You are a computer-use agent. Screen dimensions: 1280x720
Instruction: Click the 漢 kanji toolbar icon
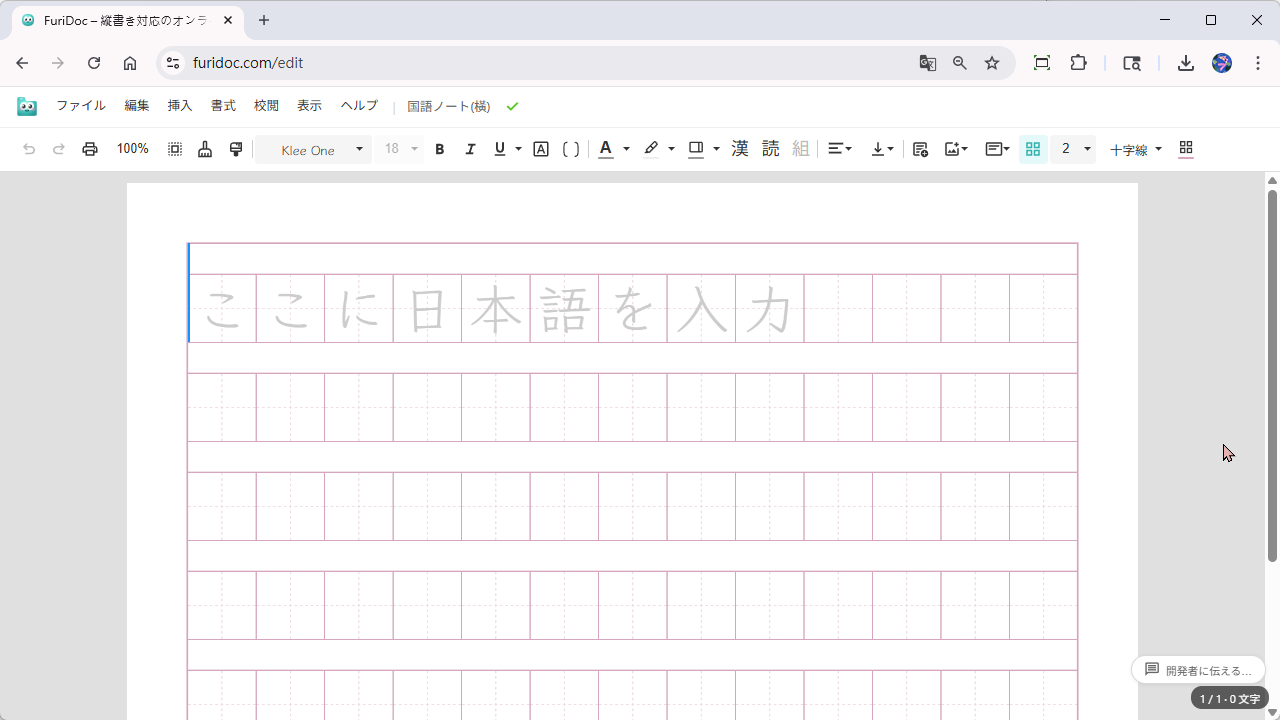coord(739,148)
